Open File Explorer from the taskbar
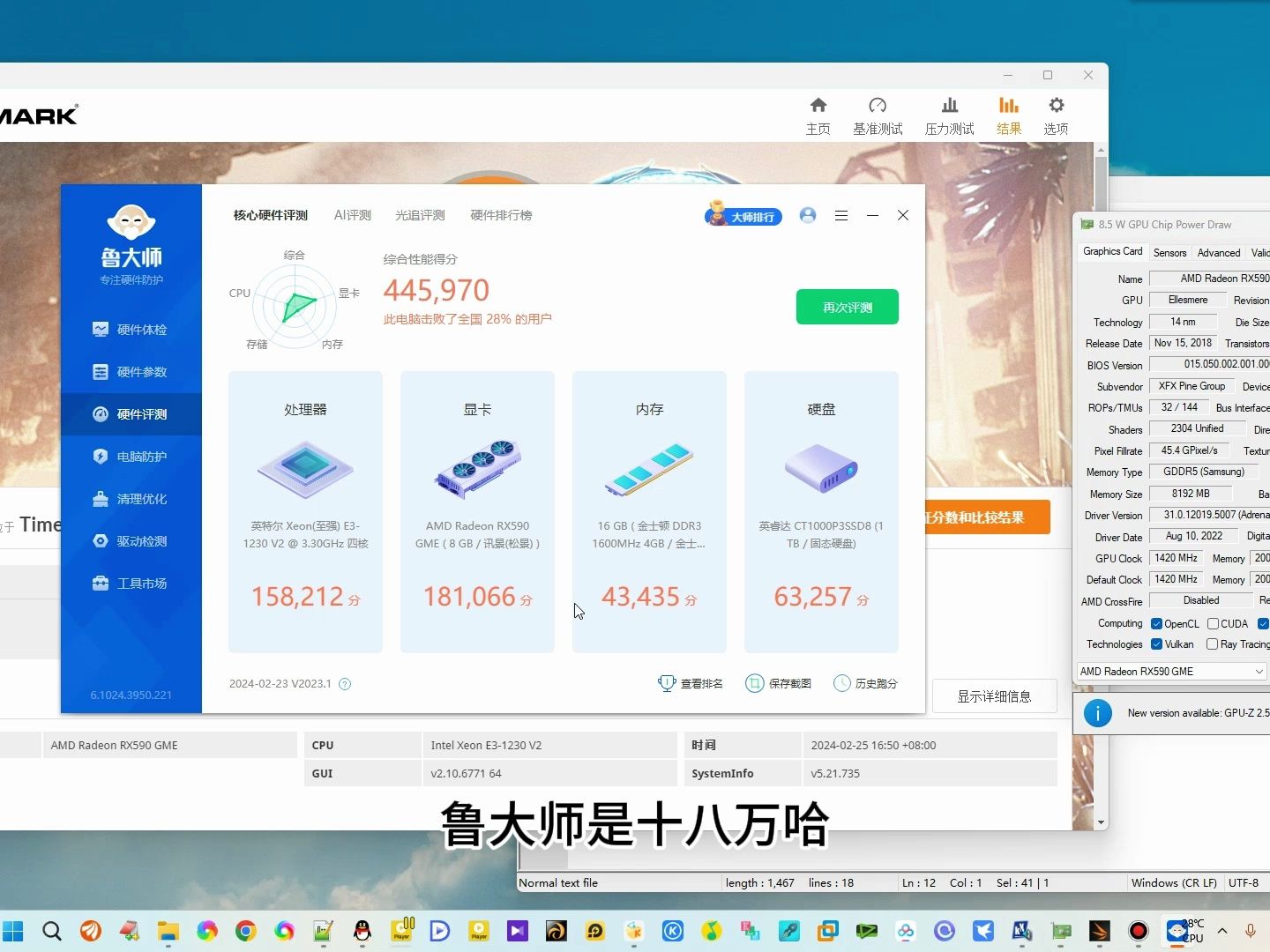Viewport: 1270px width, 952px height. pyautogui.click(x=168, y=931)
